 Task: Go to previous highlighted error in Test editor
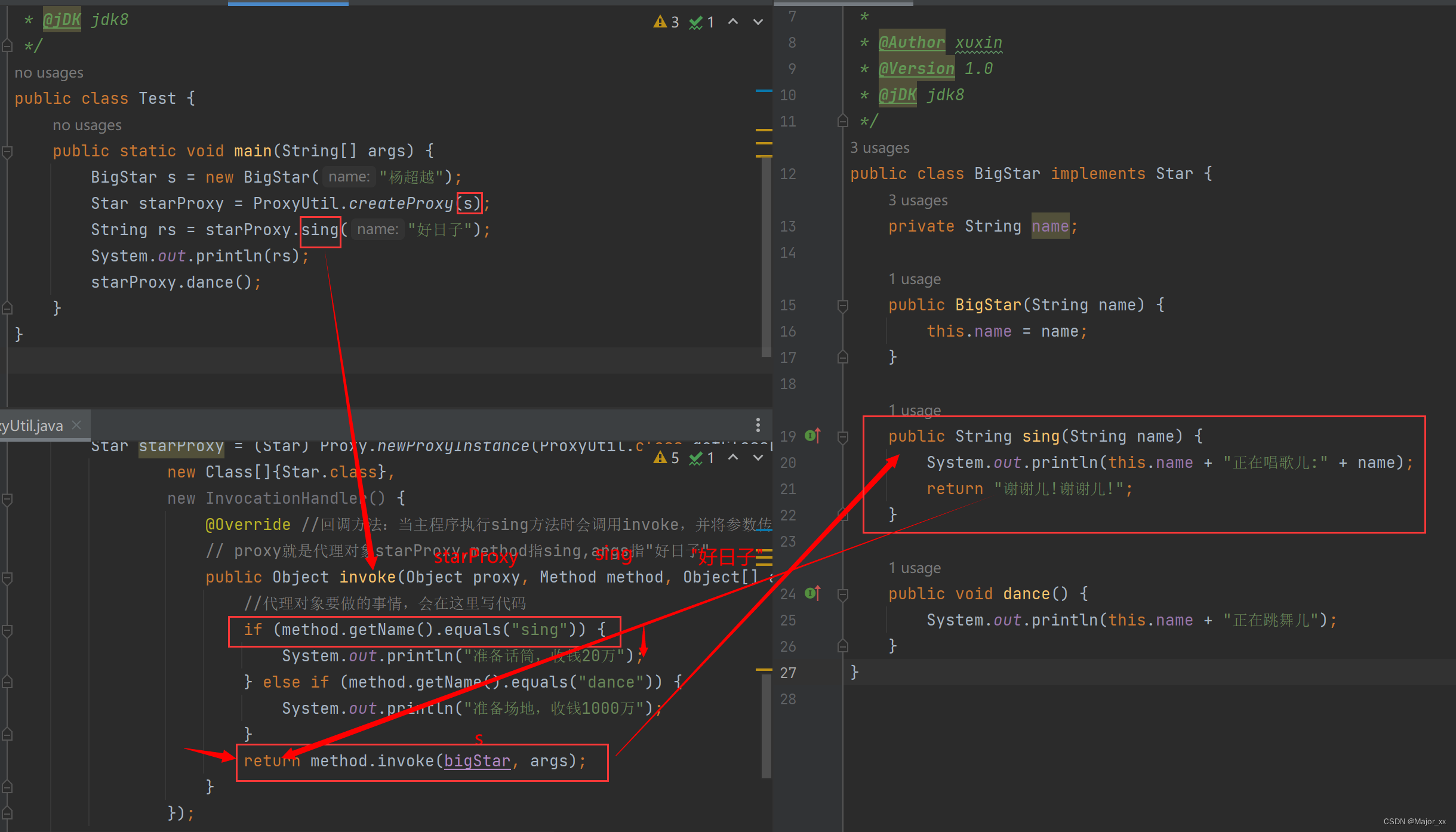(x=733, y=22)
